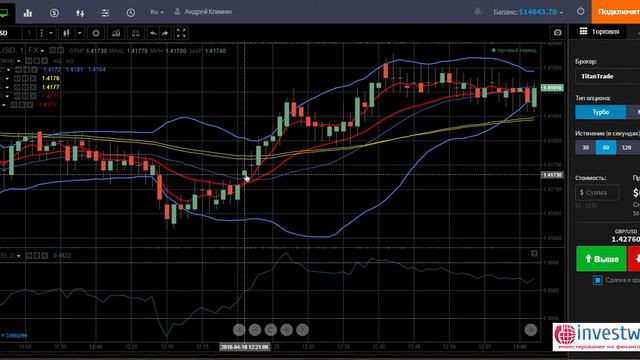640x360 pixels.
Task: Click the high value 1.41770 in legend
Action: click(137, 51)
